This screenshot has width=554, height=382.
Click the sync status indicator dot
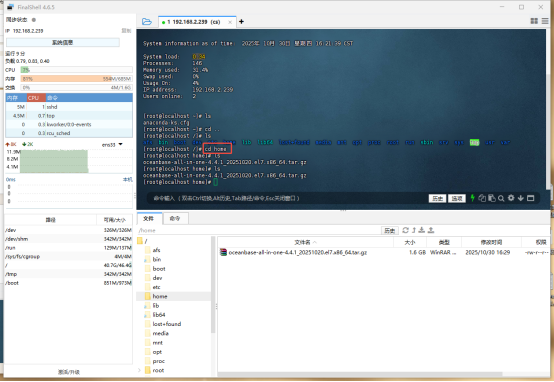point(34,20)
